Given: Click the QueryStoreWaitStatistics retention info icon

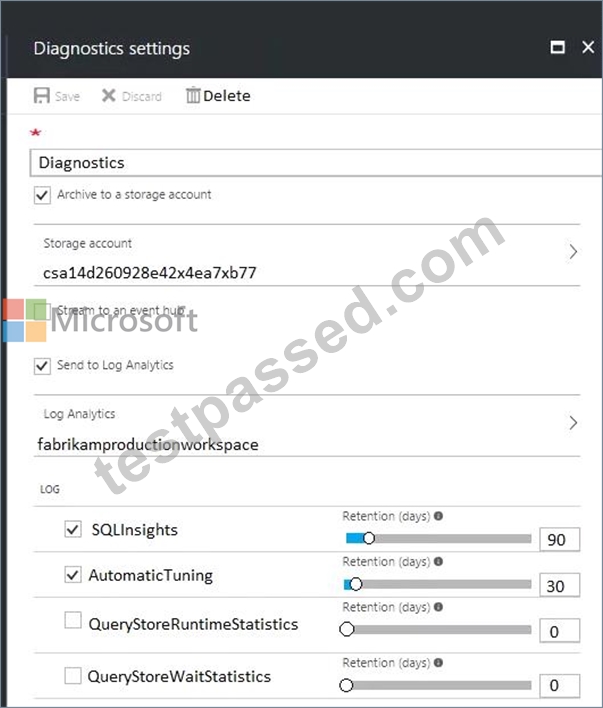Looking at the screenshot, I should pyautogui.click(x=438, y=662).
